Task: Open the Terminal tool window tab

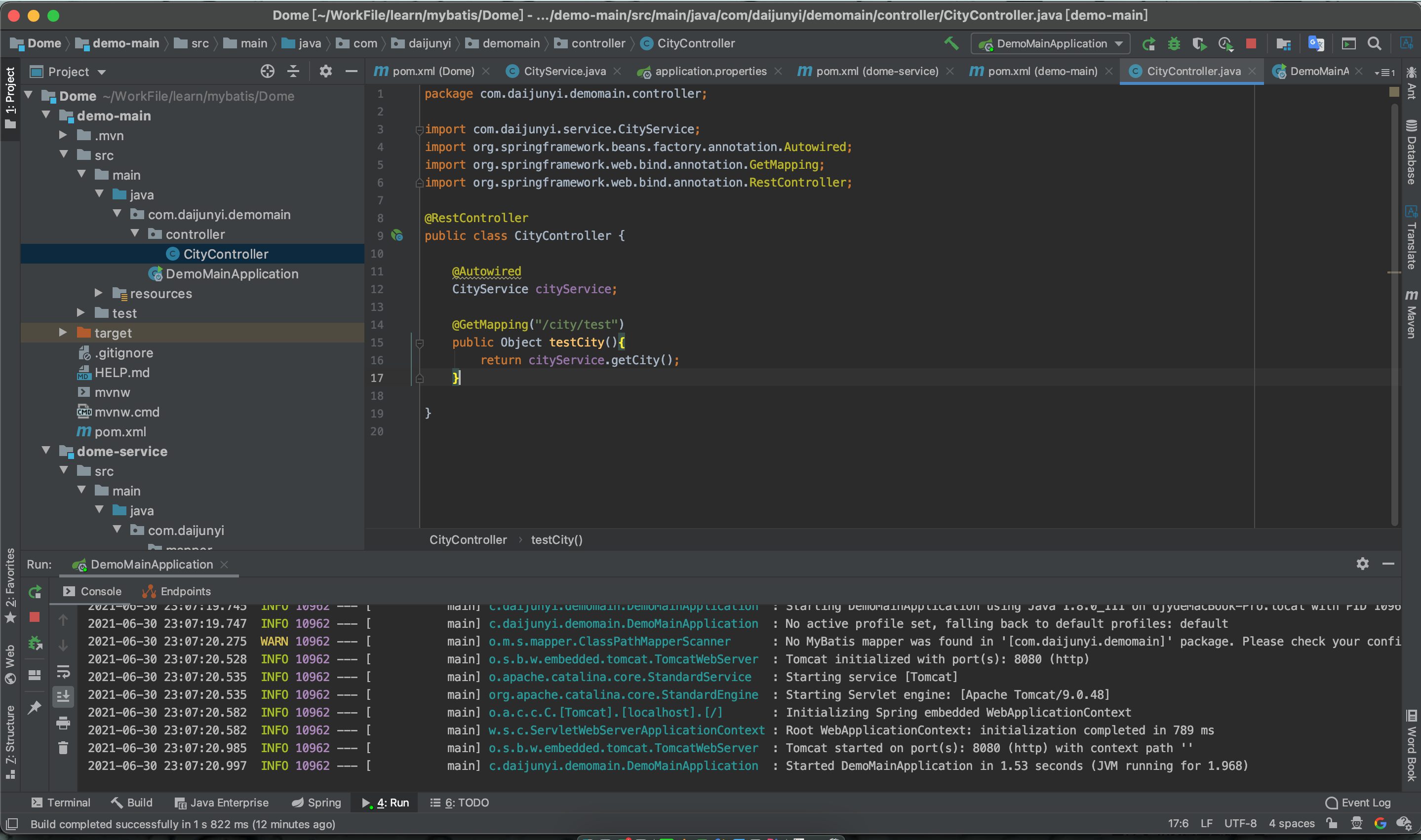Action: (61, 802)
